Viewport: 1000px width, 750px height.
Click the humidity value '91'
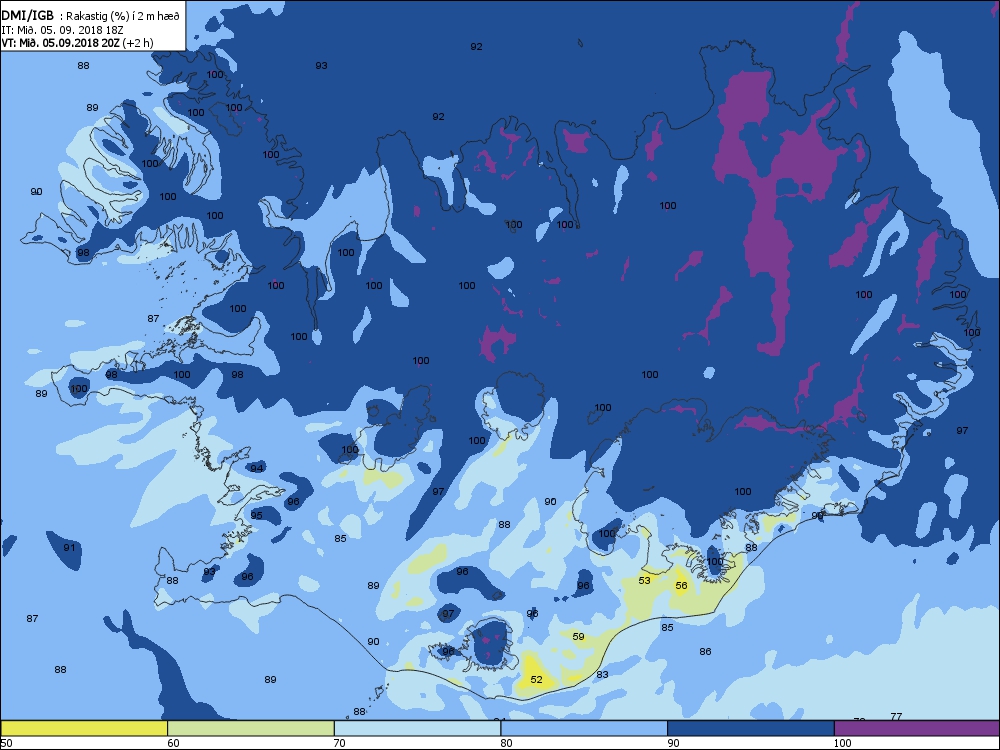tap(70, 547)
